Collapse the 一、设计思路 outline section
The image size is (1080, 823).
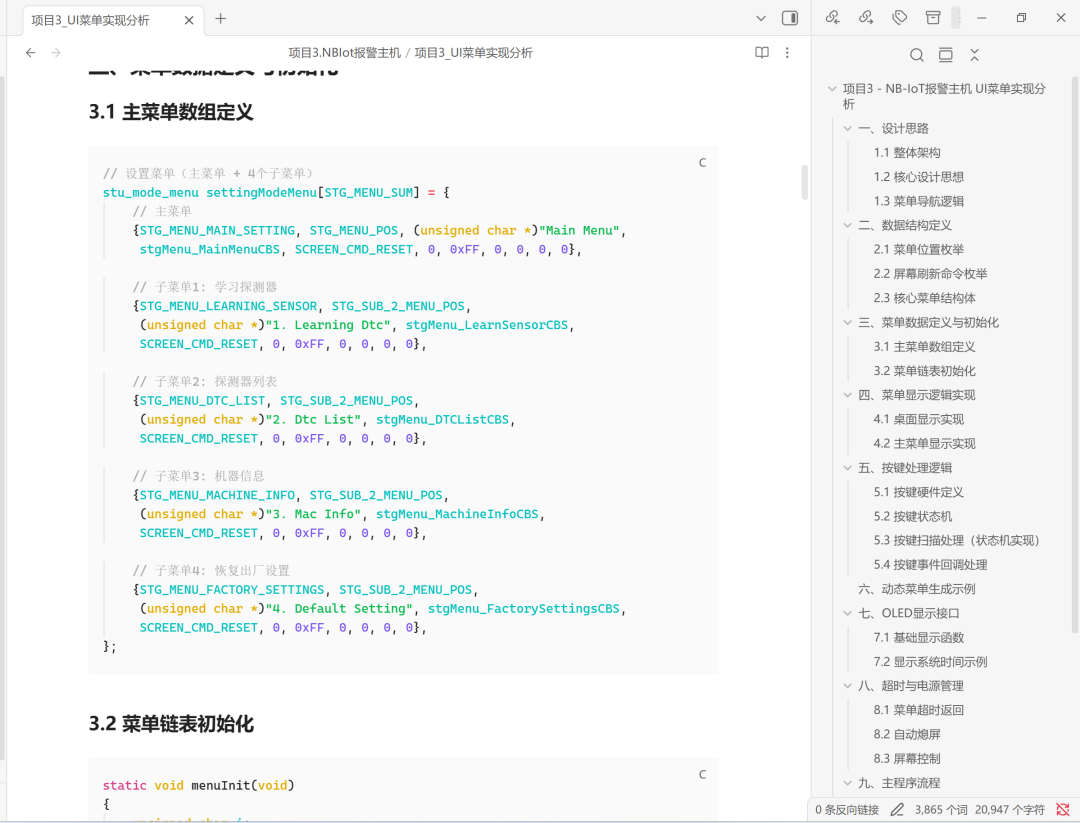pos(848,129)
